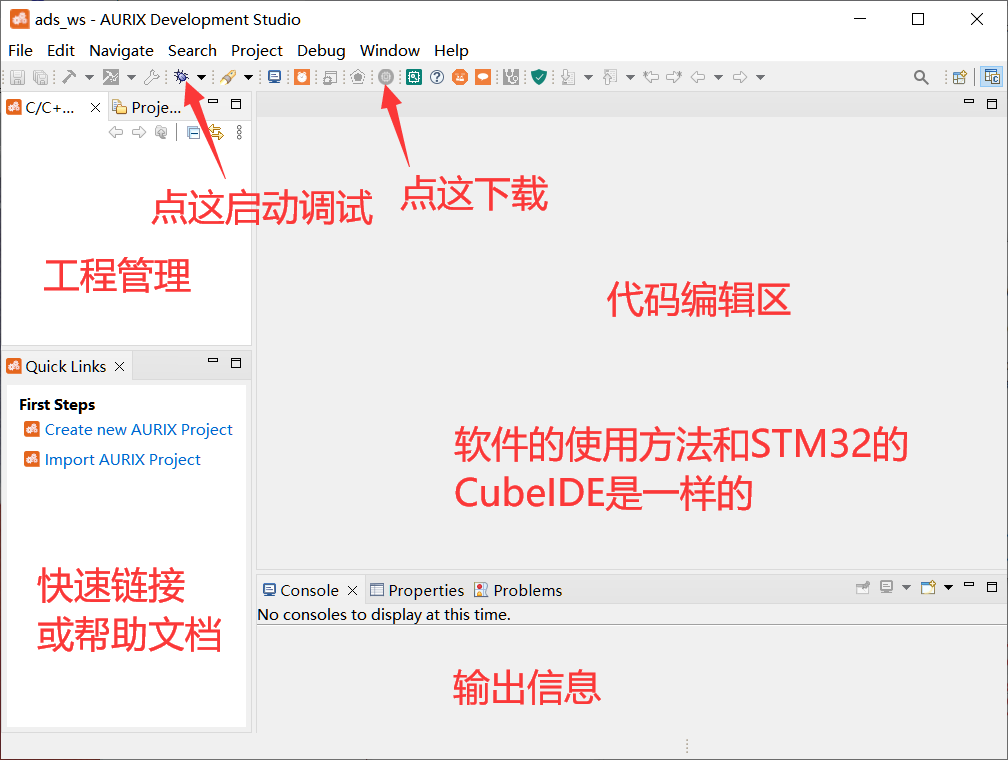Switch to the Problems tab

pyautogui.click(x=518, y=590)
